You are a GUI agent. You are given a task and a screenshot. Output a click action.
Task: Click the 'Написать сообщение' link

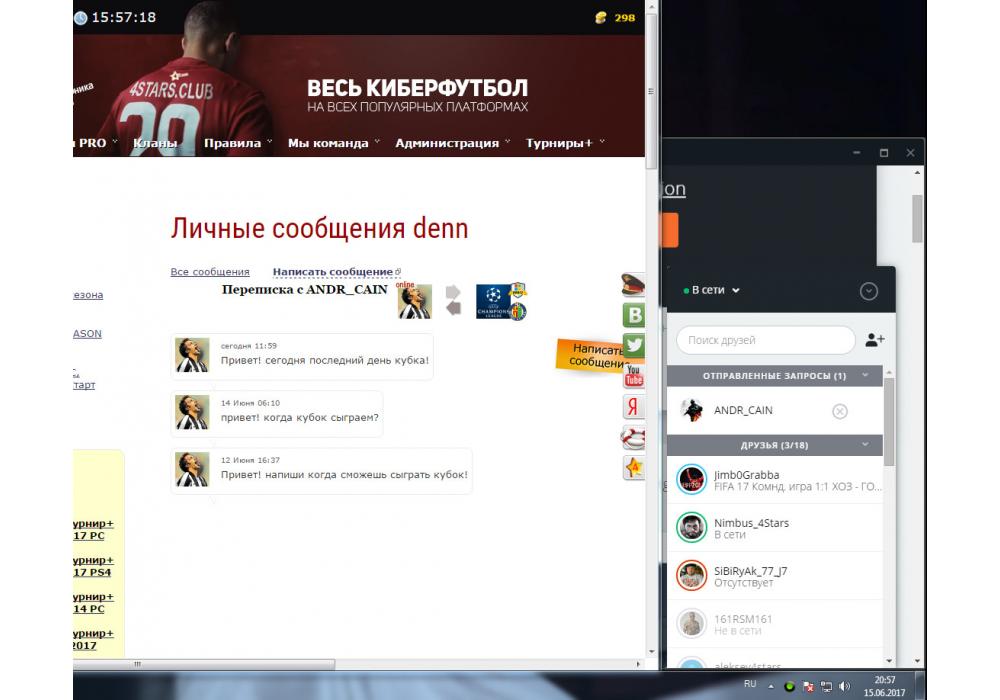(x=333, y=272)
